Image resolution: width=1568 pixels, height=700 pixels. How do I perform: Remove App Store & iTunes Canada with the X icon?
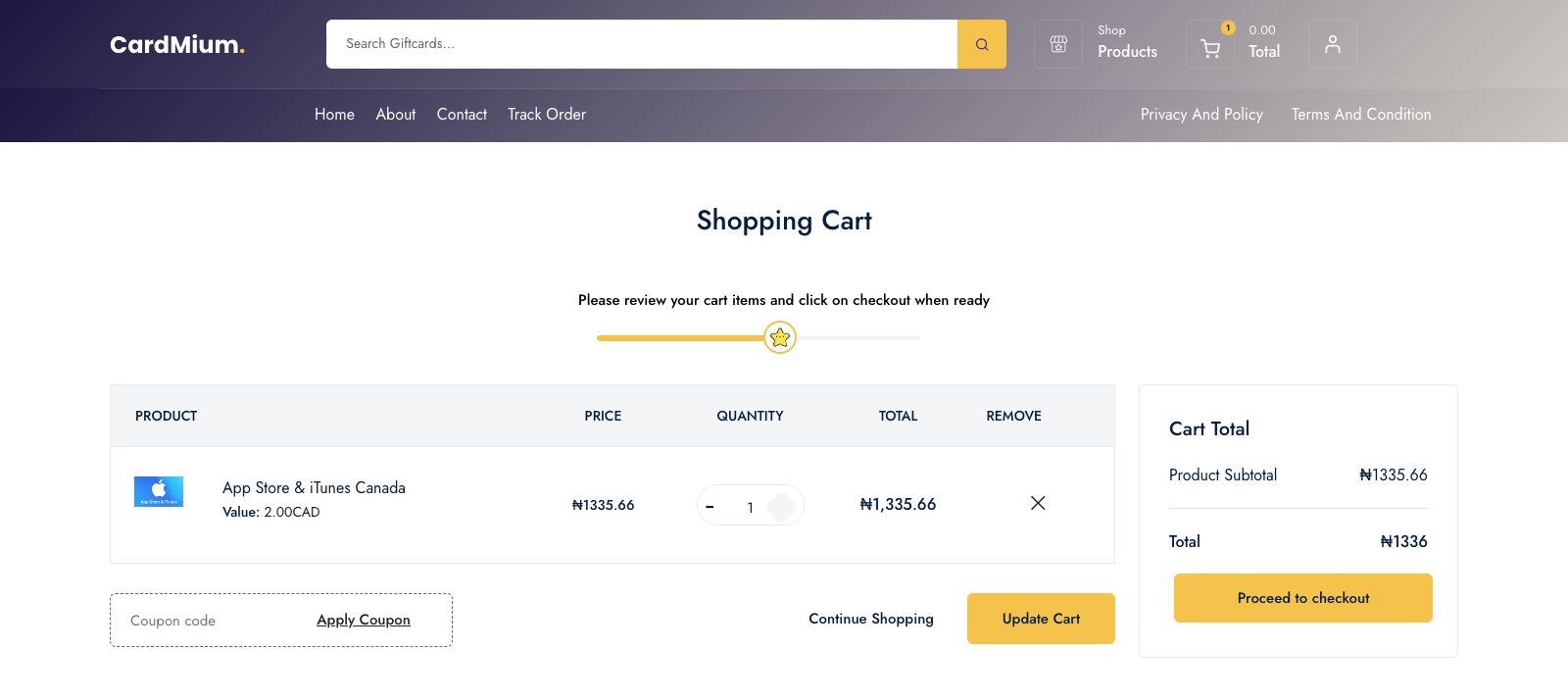1037,504
